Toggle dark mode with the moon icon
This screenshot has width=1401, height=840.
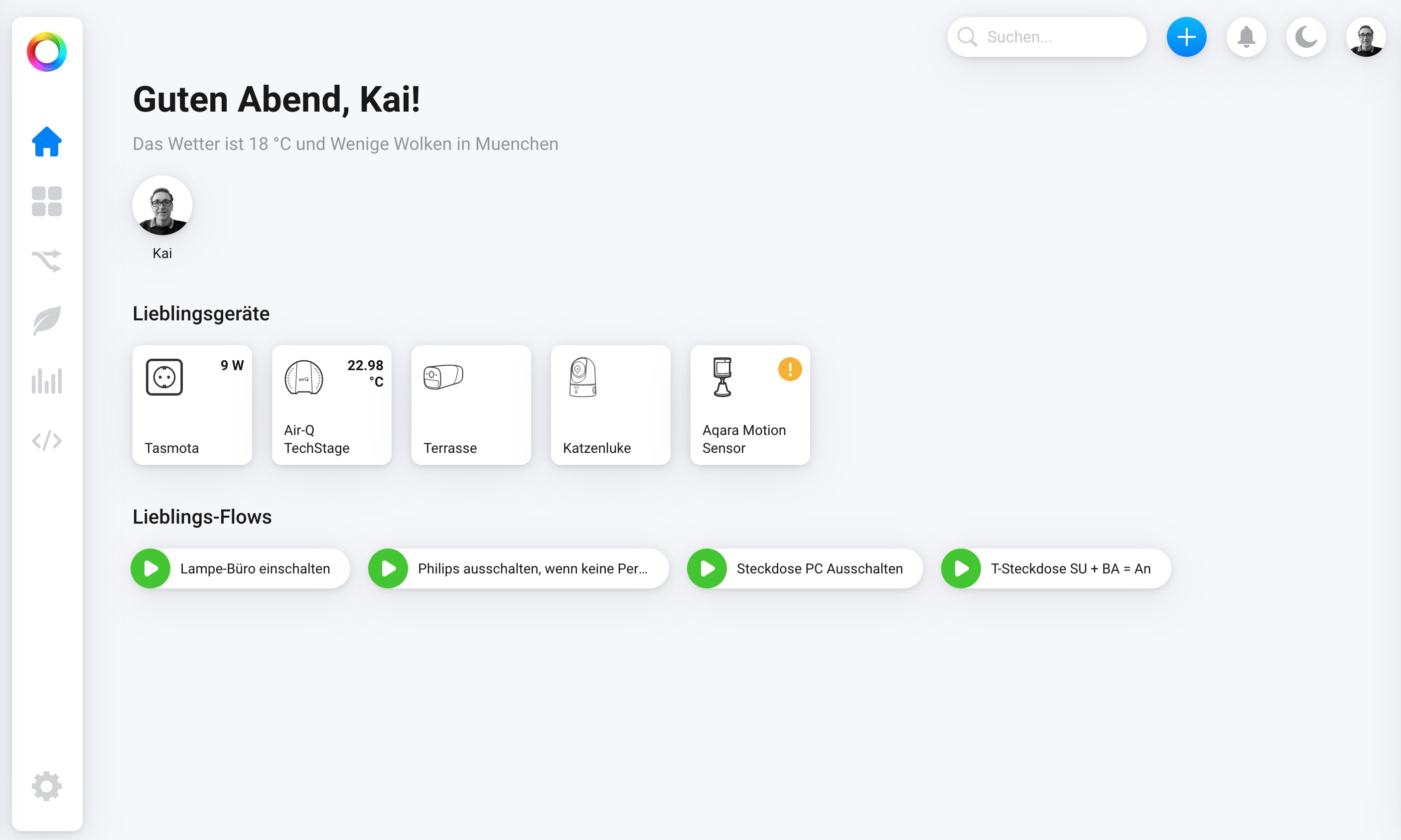[x=1306, y=37]
